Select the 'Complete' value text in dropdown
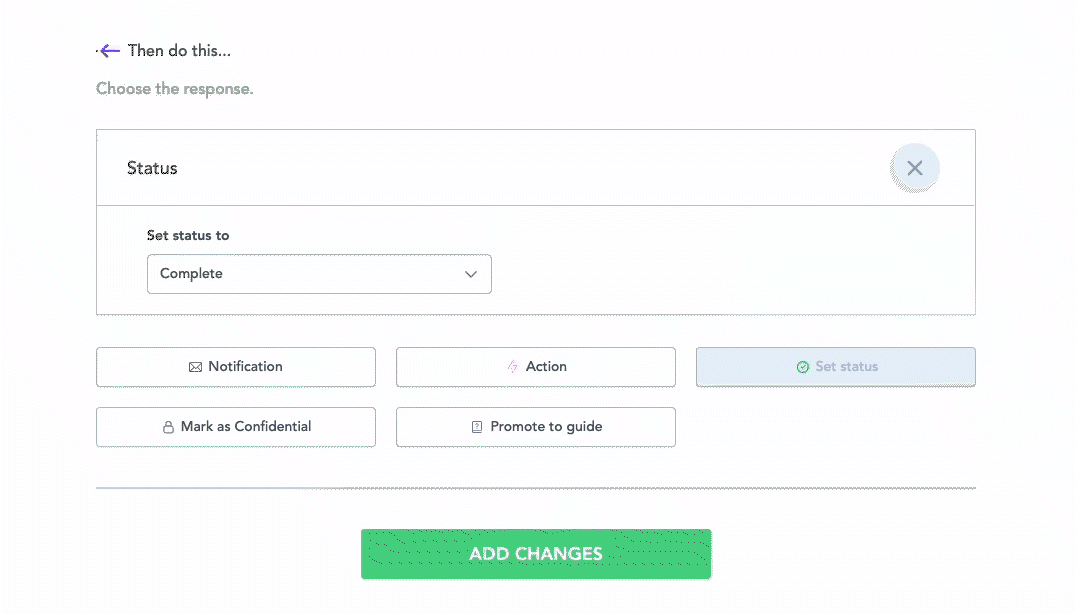Viewport: 1076px width, 616px height. 191,274
